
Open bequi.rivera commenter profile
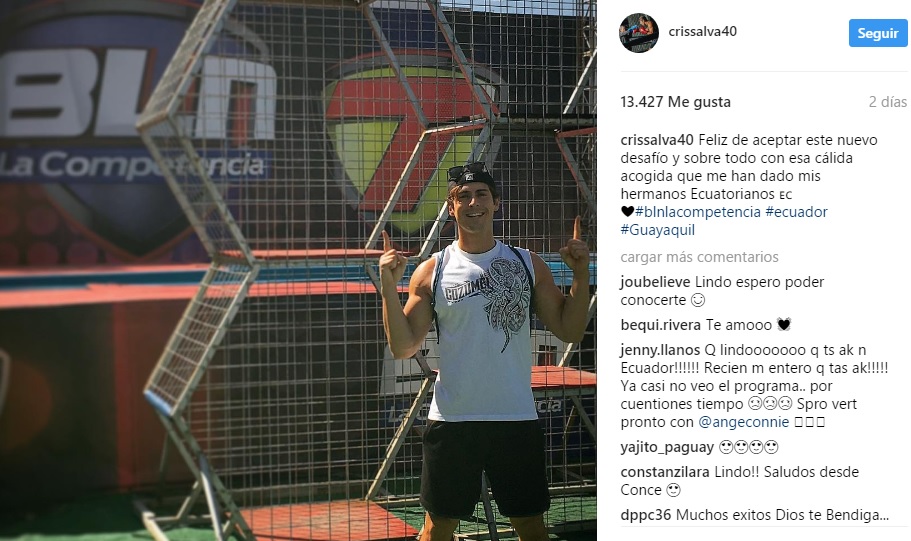tap(661, 325)
